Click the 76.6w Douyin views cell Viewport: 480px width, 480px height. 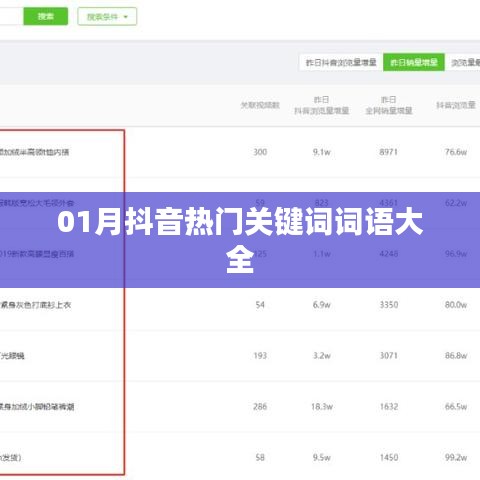coord(456,152)
